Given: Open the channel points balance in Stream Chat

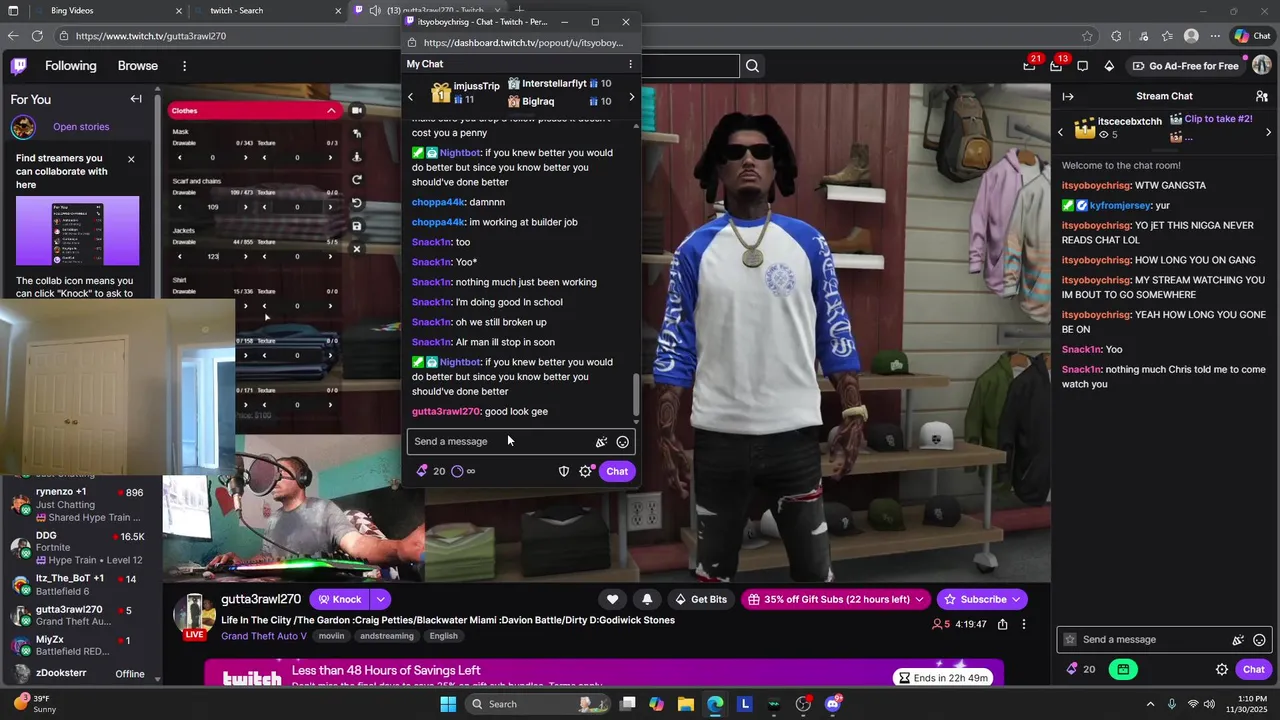Looking at the screenshot, I should (x=1080, y=669).
